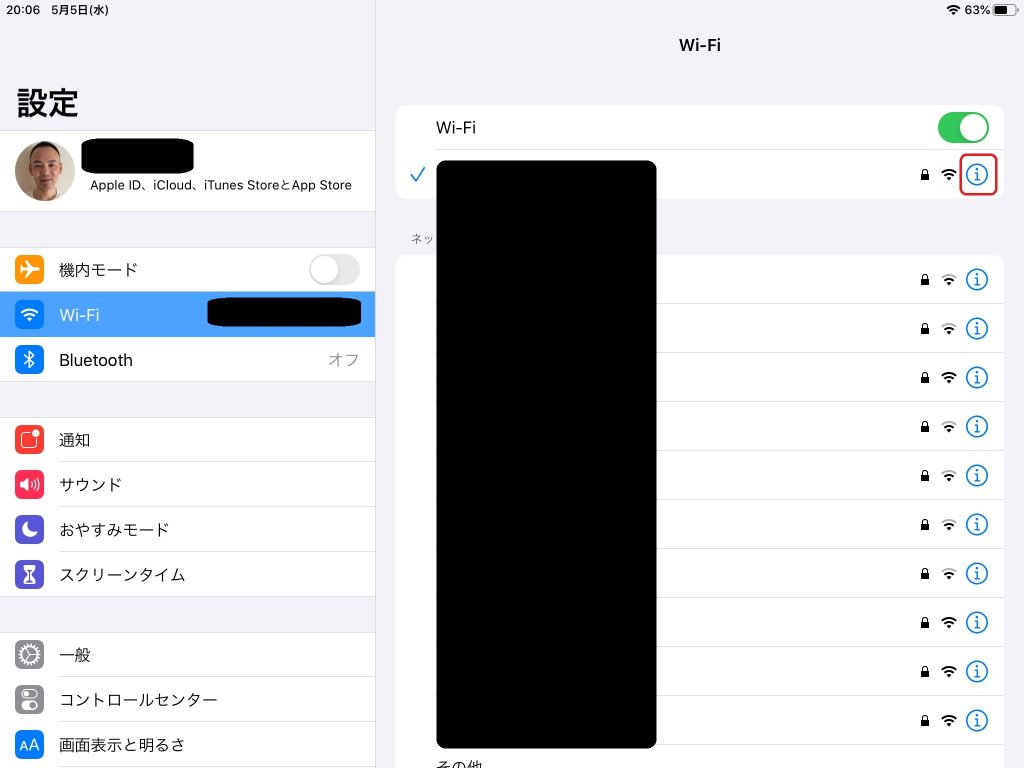Tap the サウンド sound speaker icon
Image resolution: width=1024 pixels, height=768 pixels.
point(30,485)
